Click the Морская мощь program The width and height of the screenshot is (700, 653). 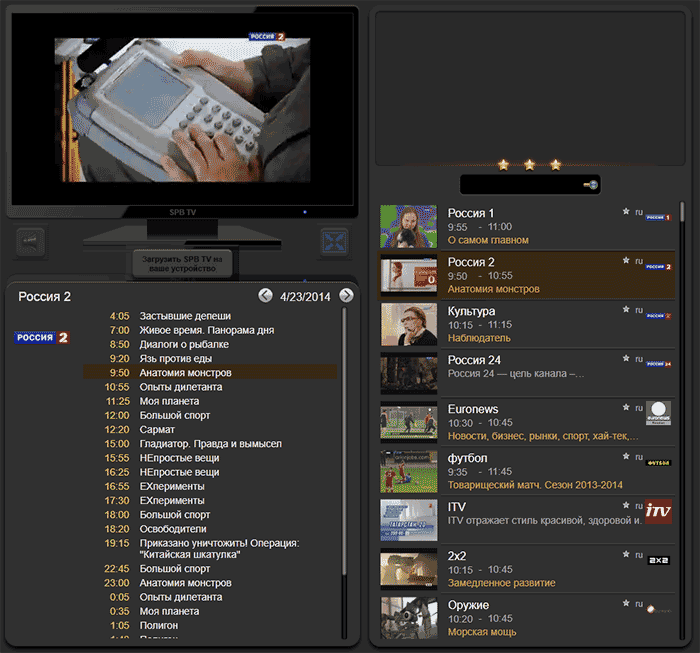tap(482, 632)
